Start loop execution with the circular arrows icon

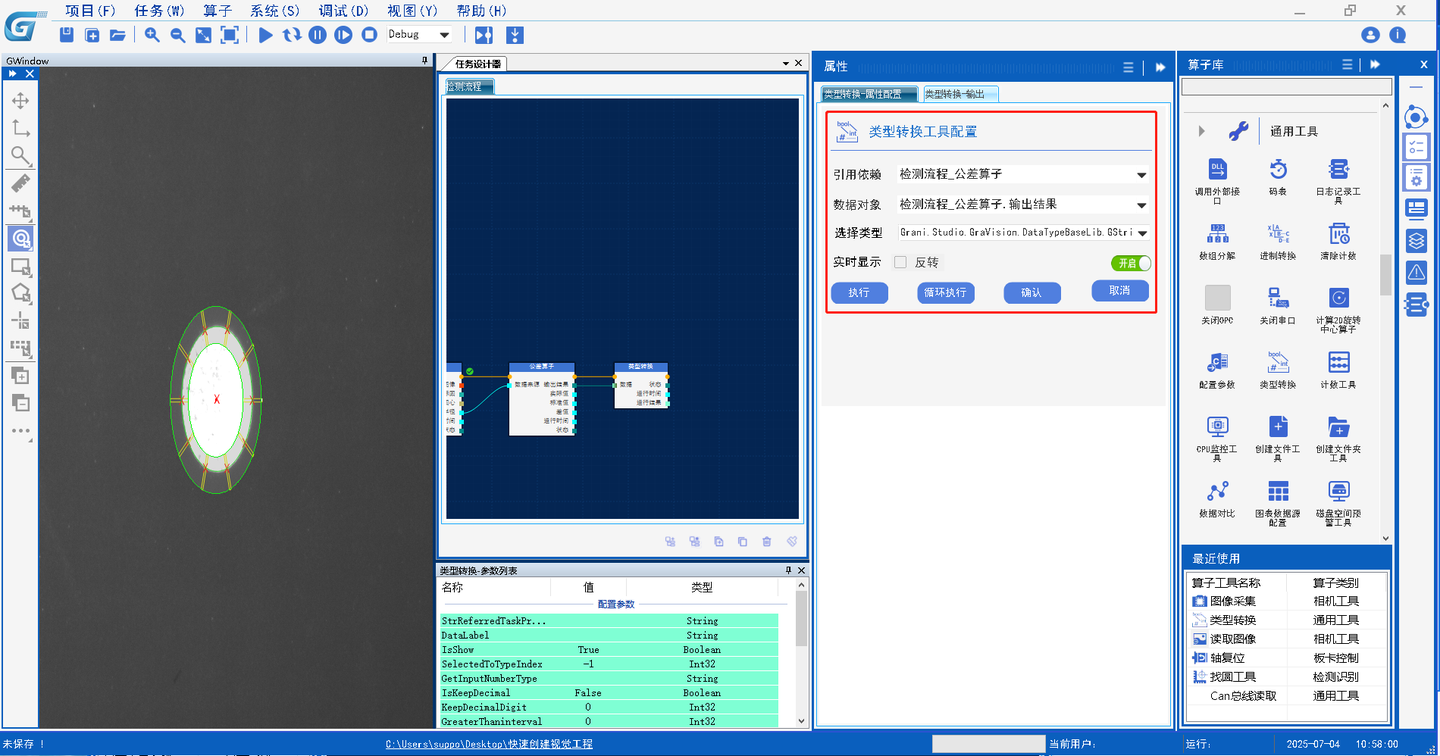(291, 35)
